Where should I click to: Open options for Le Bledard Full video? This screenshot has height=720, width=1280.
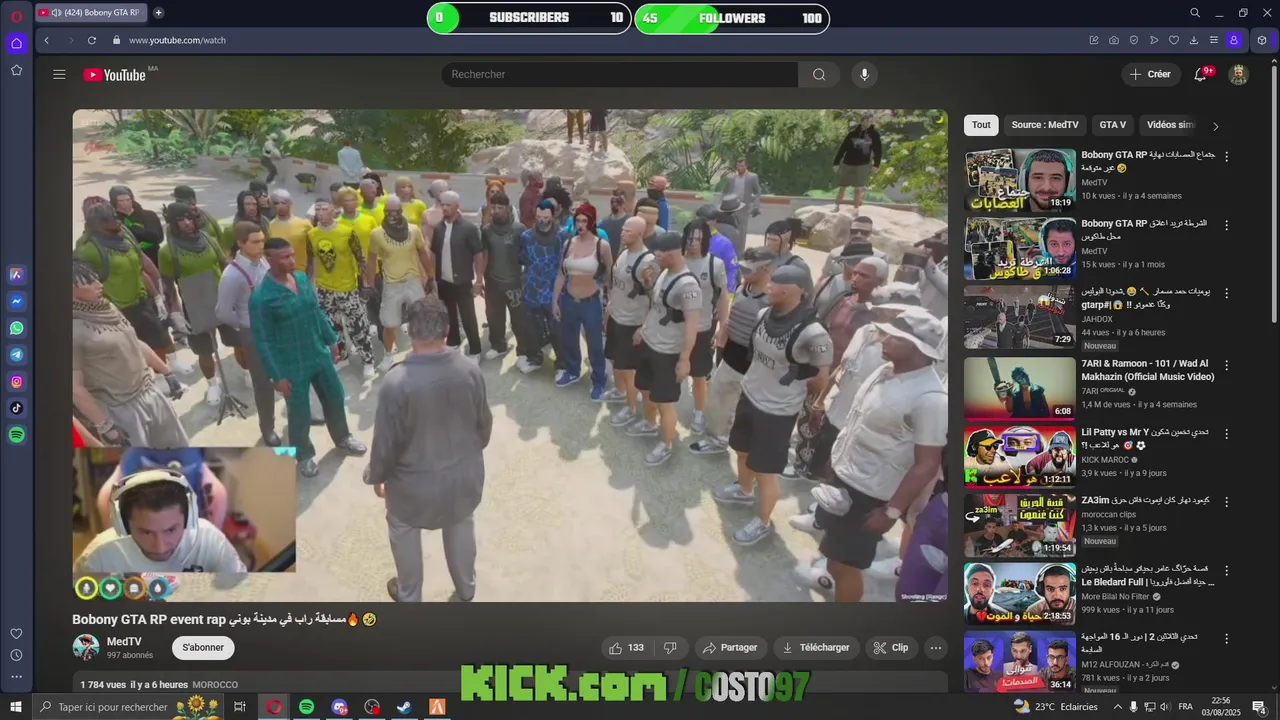tap(1227, 569)
